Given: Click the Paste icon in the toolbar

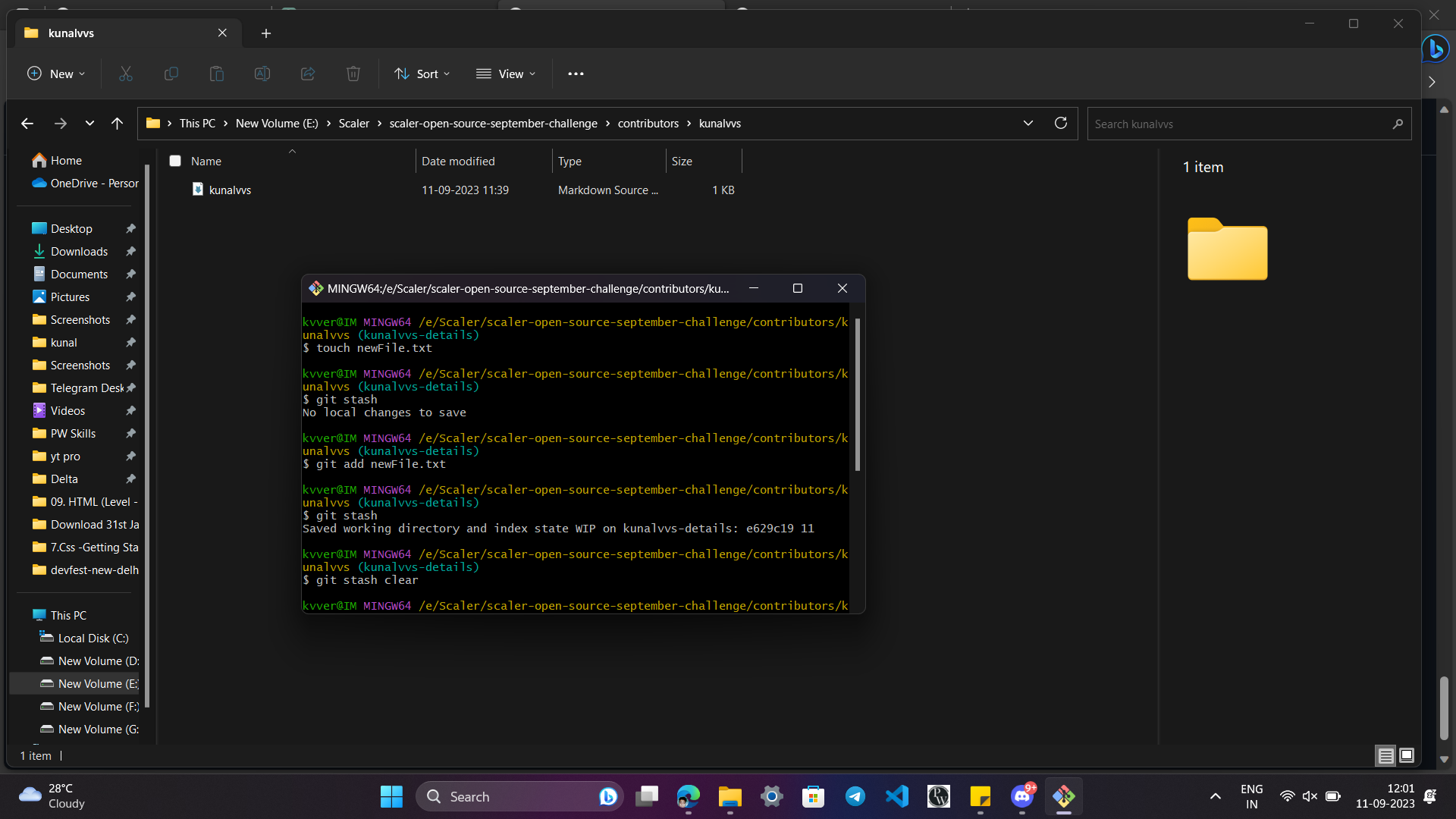Looking at the screenshot, I should (216, 74).
